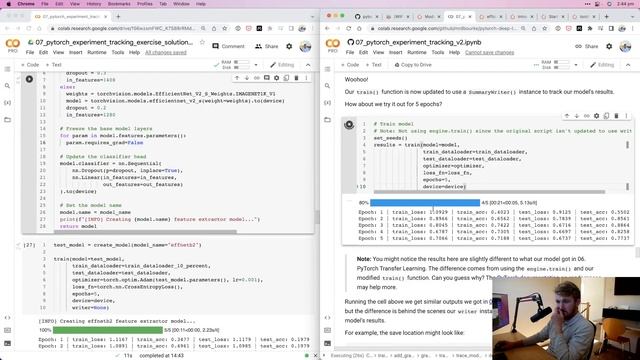Click the green 100% training progress bar
The image size is (640, 360).
click(x=108, y=330)
